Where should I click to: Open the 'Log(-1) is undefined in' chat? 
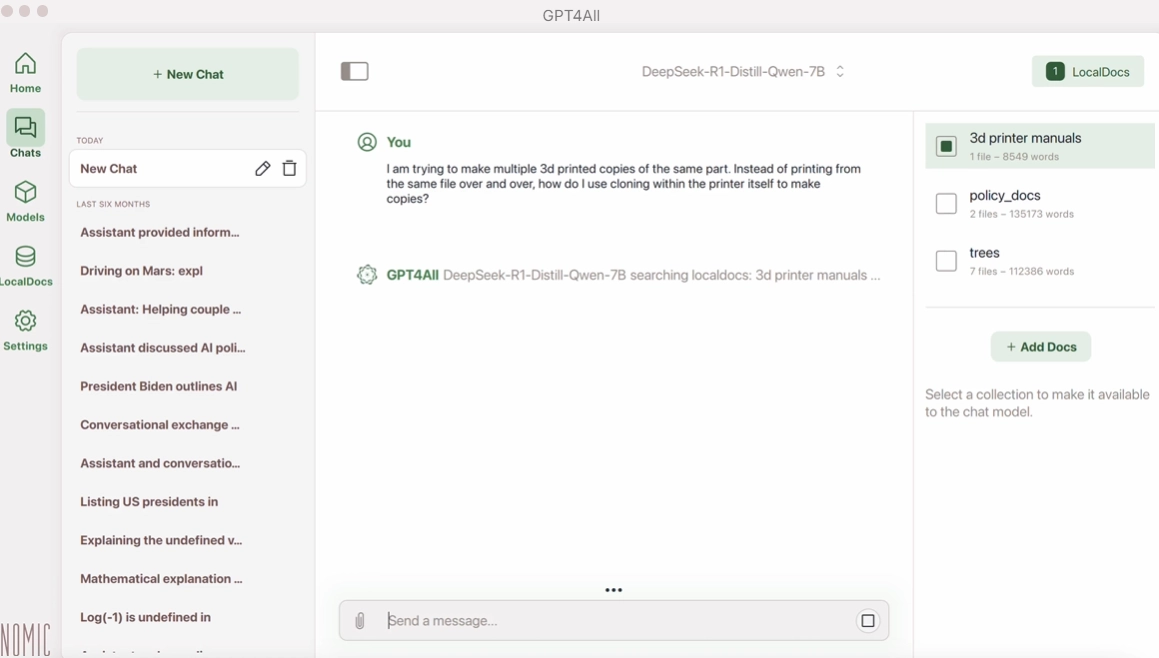click(x=145, y=617)
